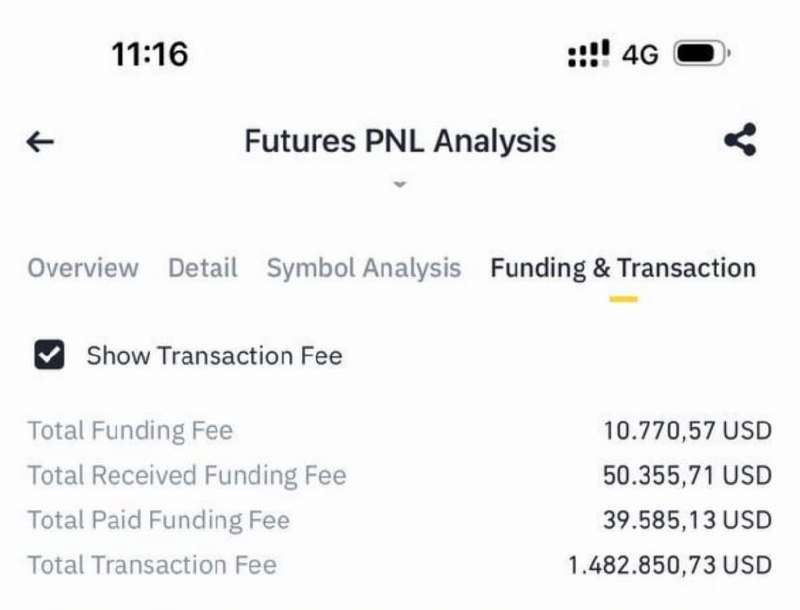Select the Symbol Analysis tab
This screenshot has height=610, width=800.
click(364, 268)
